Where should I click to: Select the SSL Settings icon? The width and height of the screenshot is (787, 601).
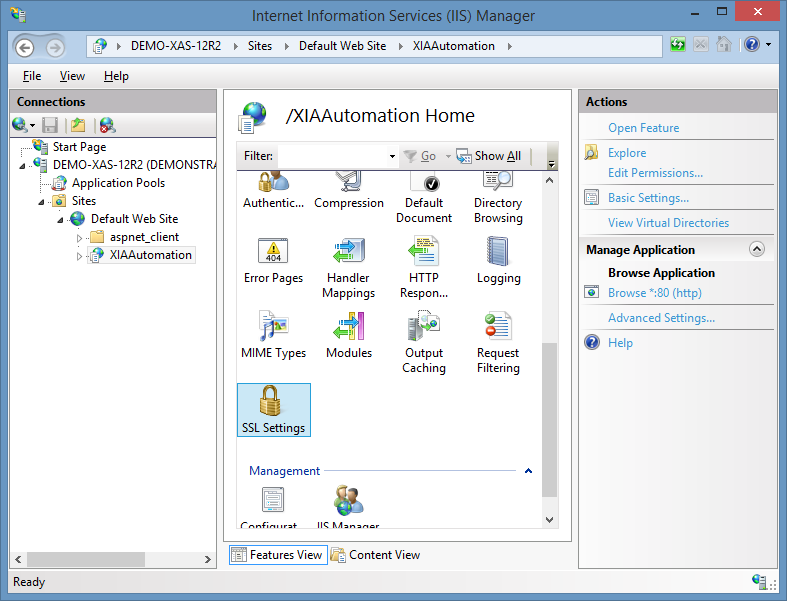(x=274, y=410)
